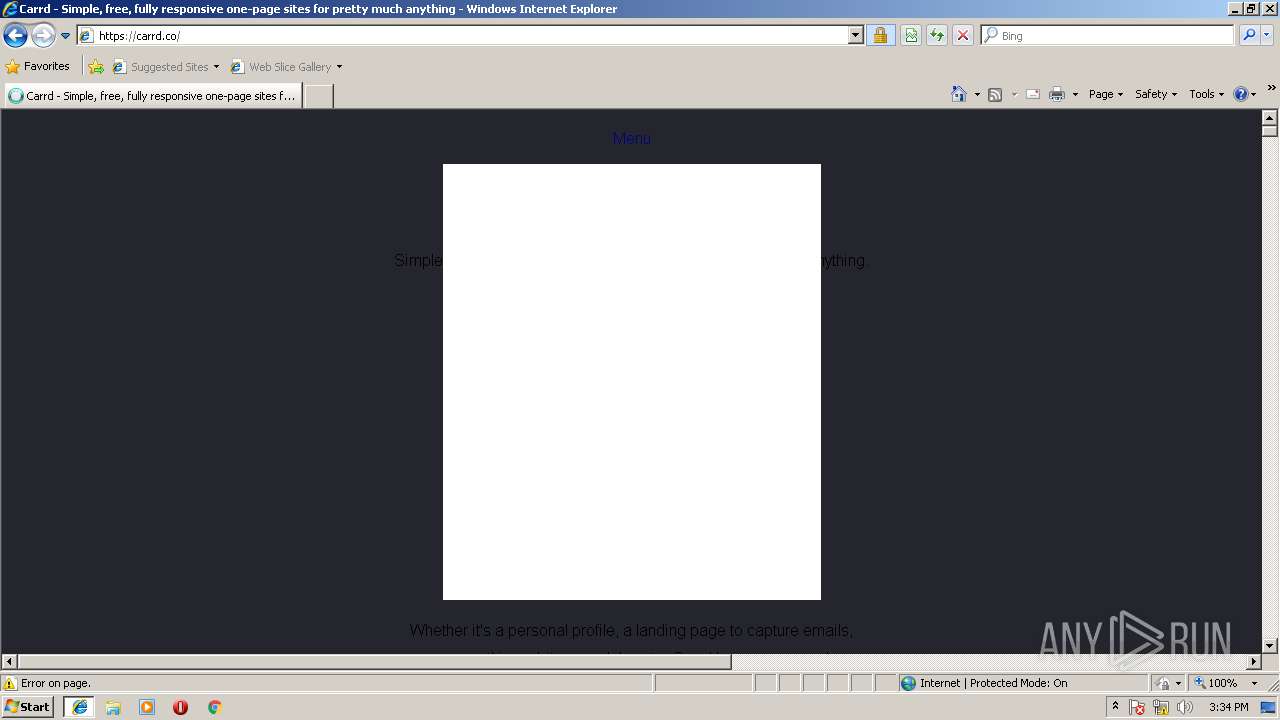Click the Action Center flag tray icon
The height and width of the screenshot is (720, 1280).
pyautogui.click(x=1137, y=707)
